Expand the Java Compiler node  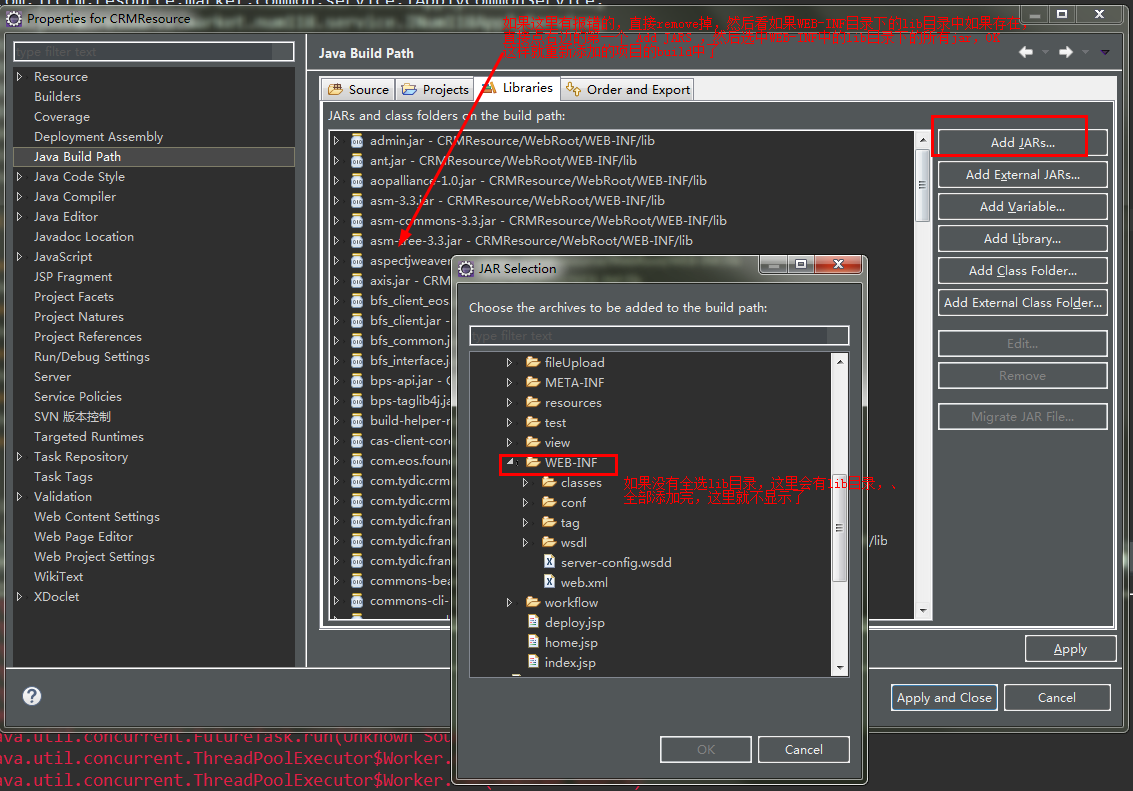pos(20,196)
